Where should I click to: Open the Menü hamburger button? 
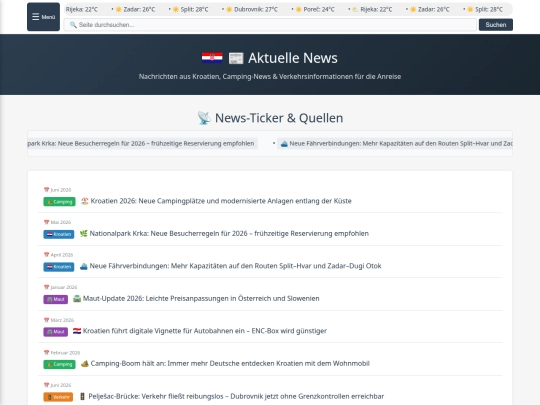[43, 17]
